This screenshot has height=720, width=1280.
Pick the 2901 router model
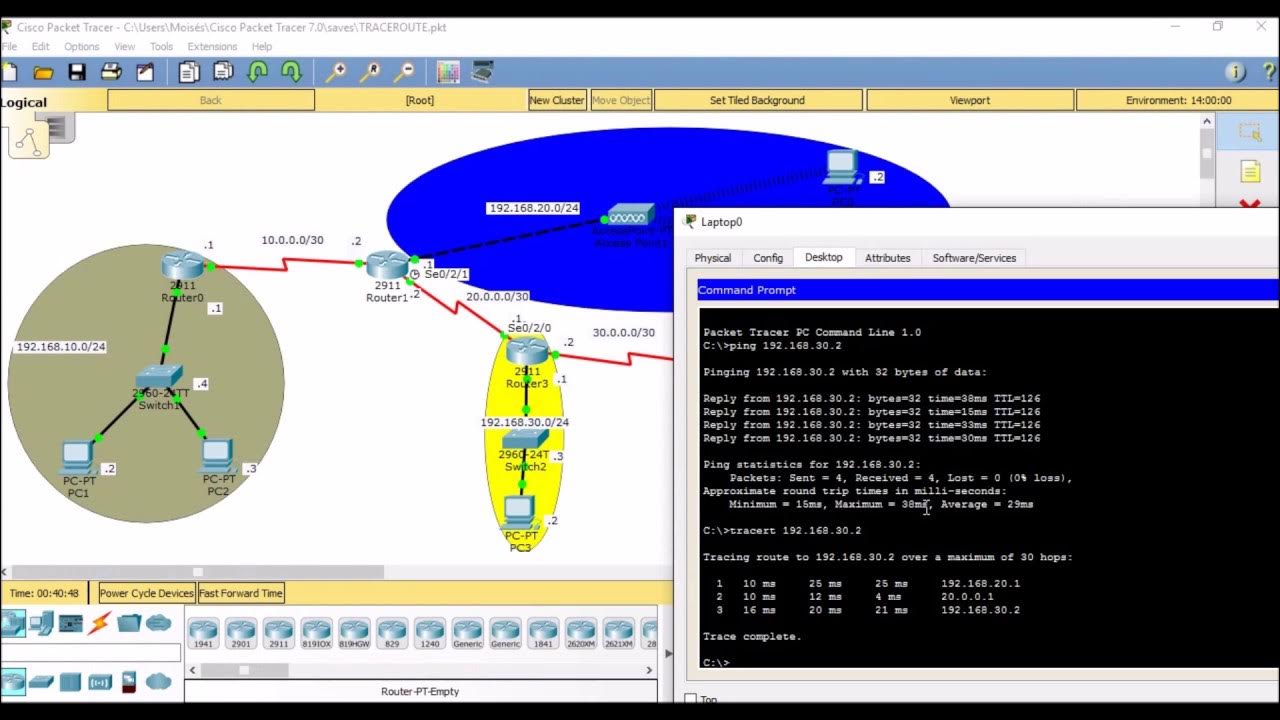241,634
